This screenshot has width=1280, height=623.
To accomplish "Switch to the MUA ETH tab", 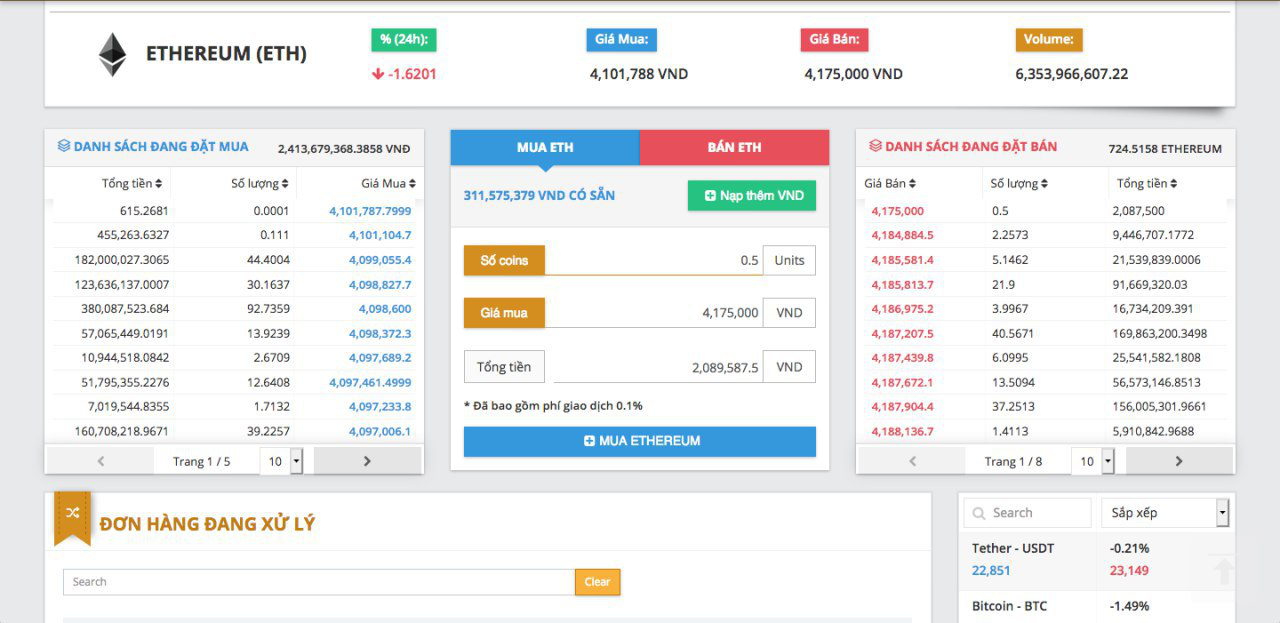I will pyautogui.click(x=545, y=147).
